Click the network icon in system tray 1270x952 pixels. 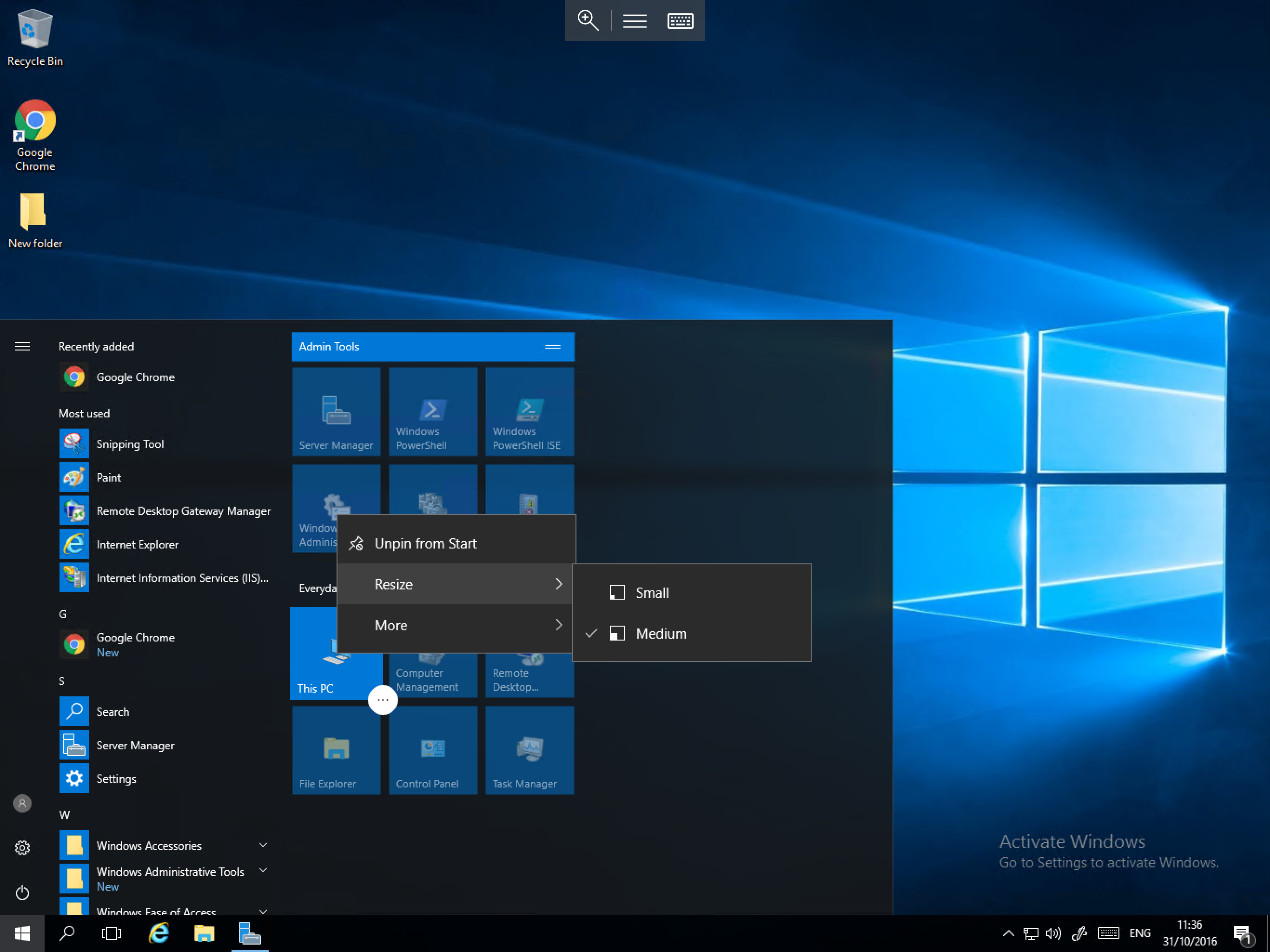point(1031,933)
